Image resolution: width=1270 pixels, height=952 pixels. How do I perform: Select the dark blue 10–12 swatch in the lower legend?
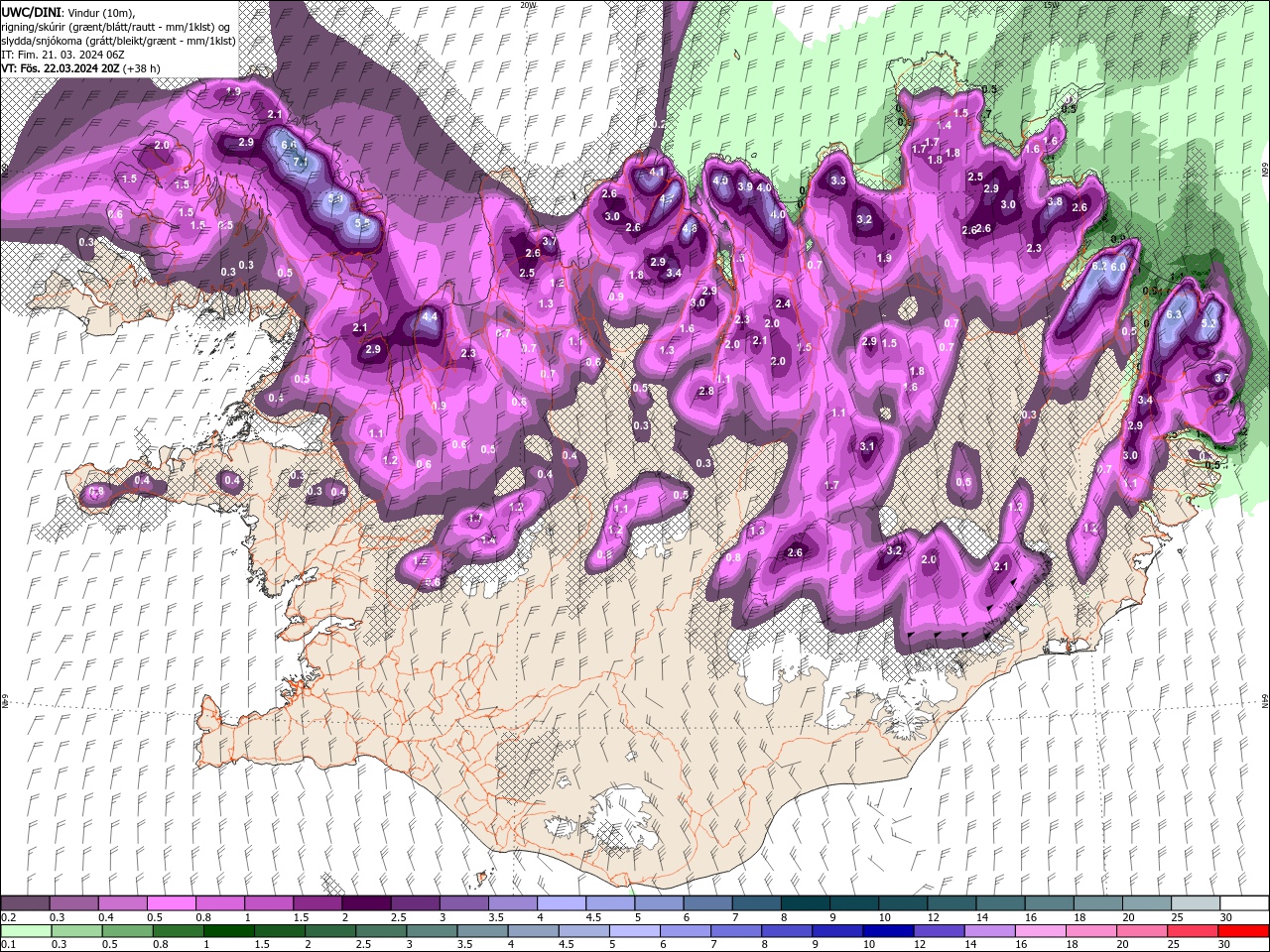[x=888, y=931]
